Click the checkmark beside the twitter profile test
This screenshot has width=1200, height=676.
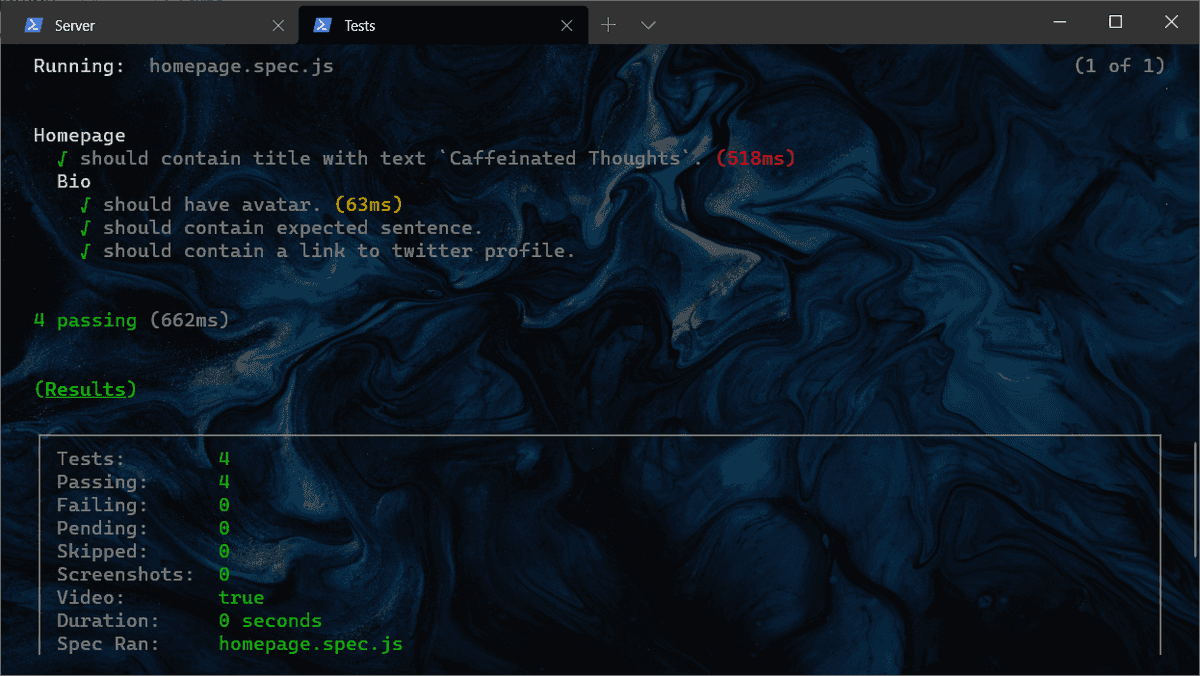86,250
